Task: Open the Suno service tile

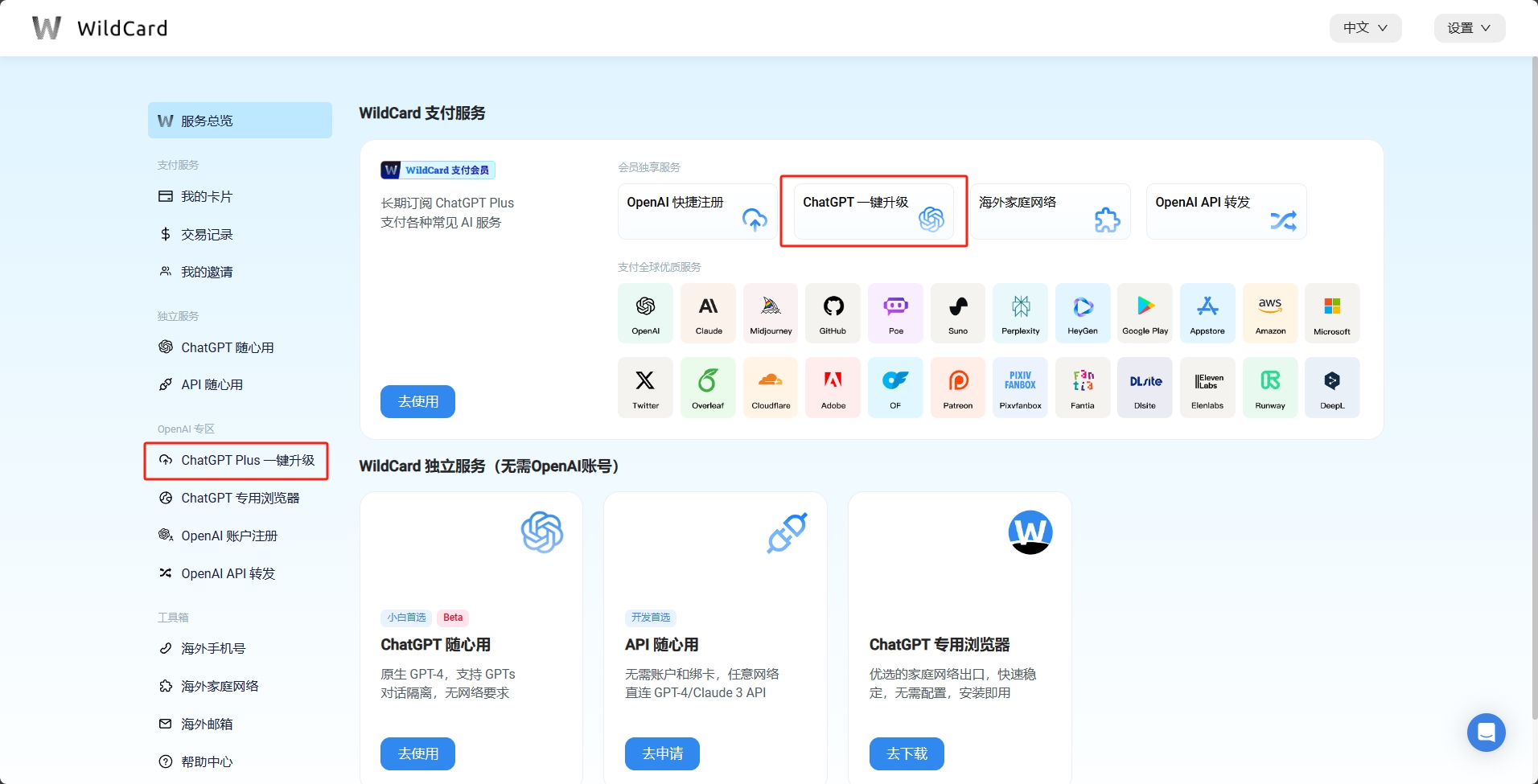Action: pyautogui.click(x=958, y=313)
